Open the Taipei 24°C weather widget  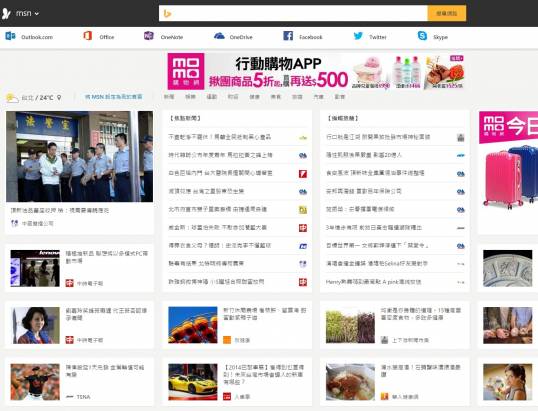click(x=34, y=98)
